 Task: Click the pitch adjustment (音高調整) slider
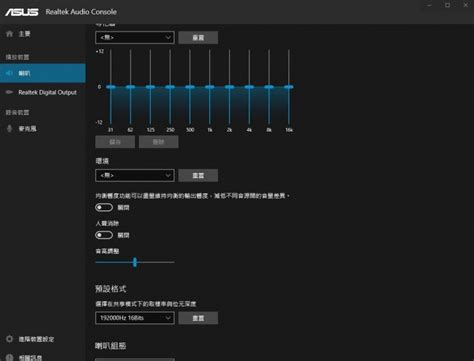click(135, 262)
